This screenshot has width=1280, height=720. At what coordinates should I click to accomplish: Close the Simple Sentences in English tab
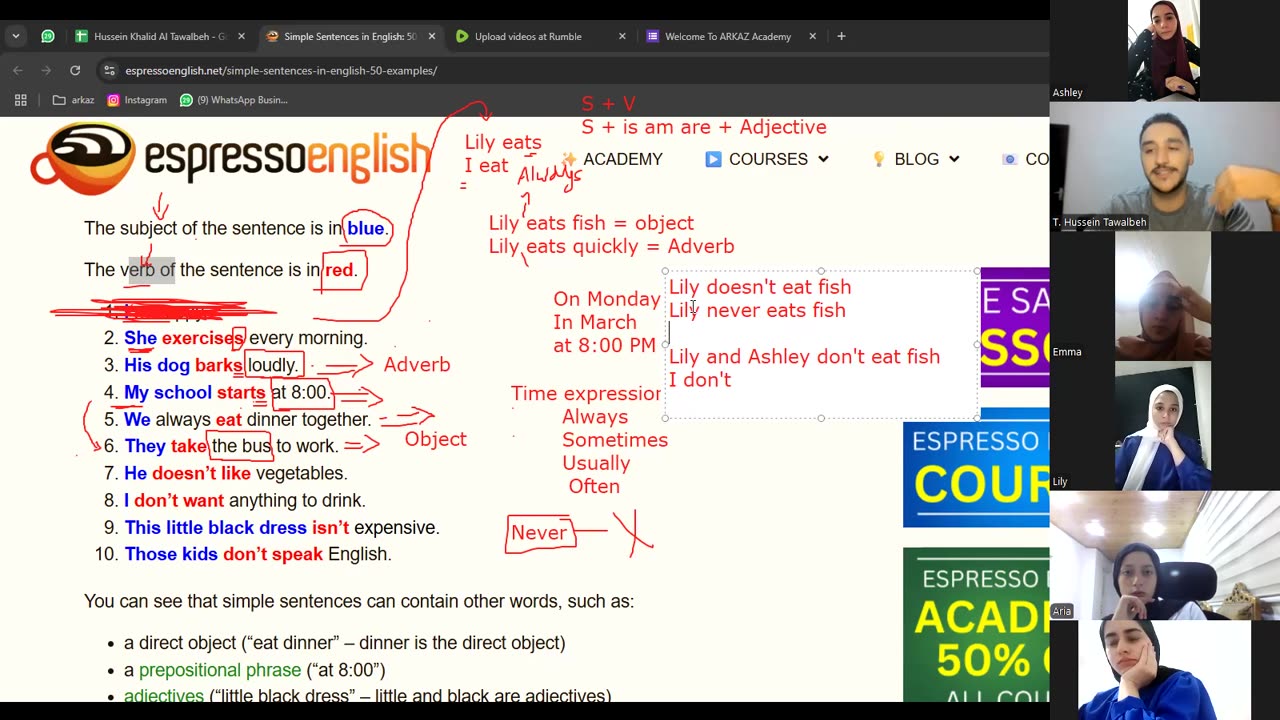coord(431,36)
